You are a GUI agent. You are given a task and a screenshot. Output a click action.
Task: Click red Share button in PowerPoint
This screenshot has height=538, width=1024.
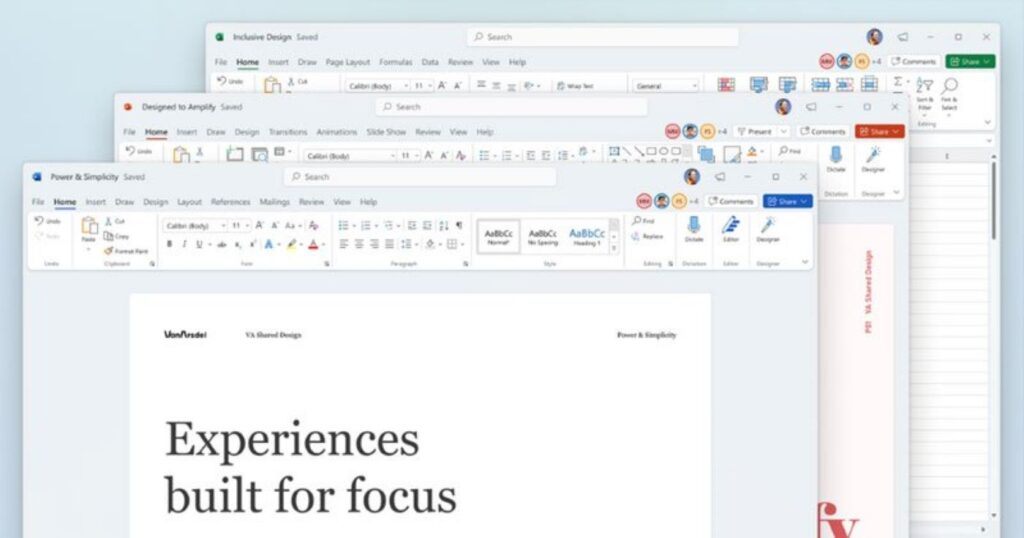click(x=880, y=131)
